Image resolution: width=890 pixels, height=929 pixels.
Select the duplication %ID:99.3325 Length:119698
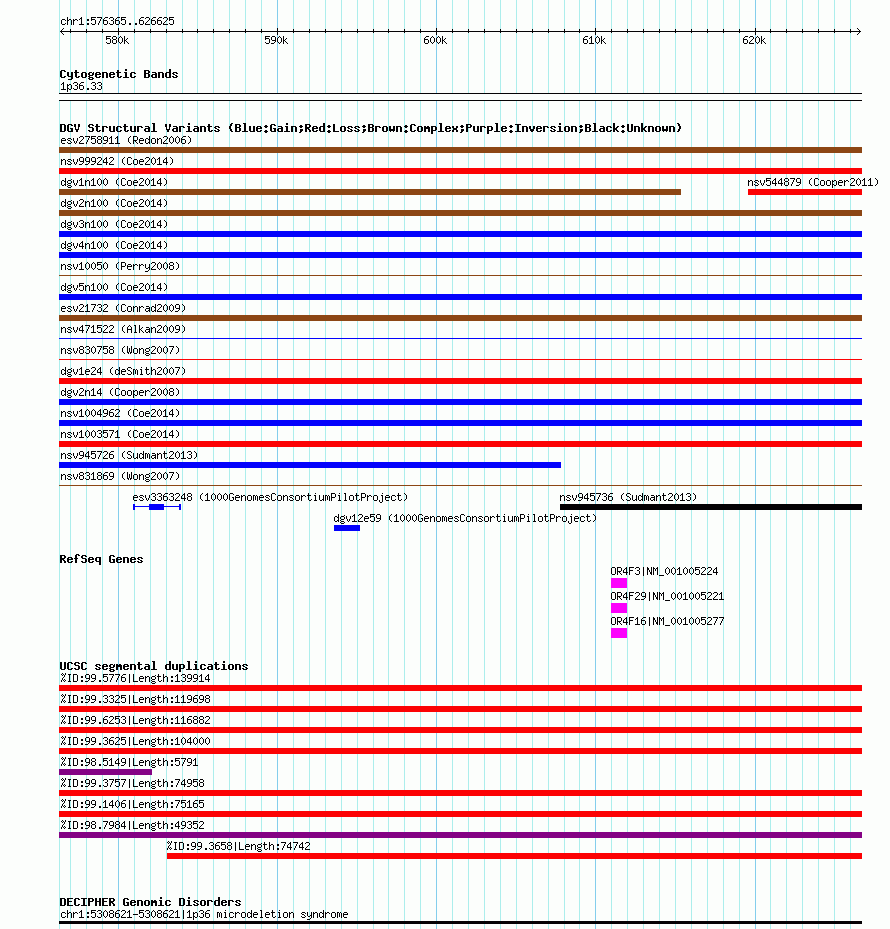click(460, 709)
